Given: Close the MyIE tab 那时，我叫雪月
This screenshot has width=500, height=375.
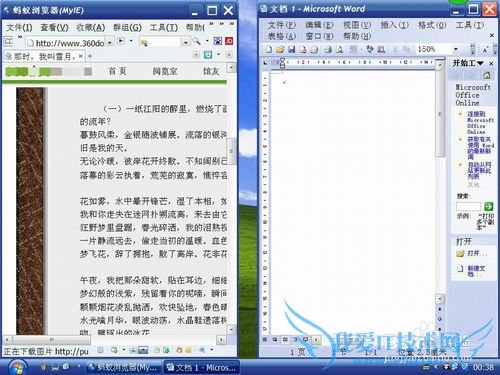Looking at the screenshot, I should (80, 56).
